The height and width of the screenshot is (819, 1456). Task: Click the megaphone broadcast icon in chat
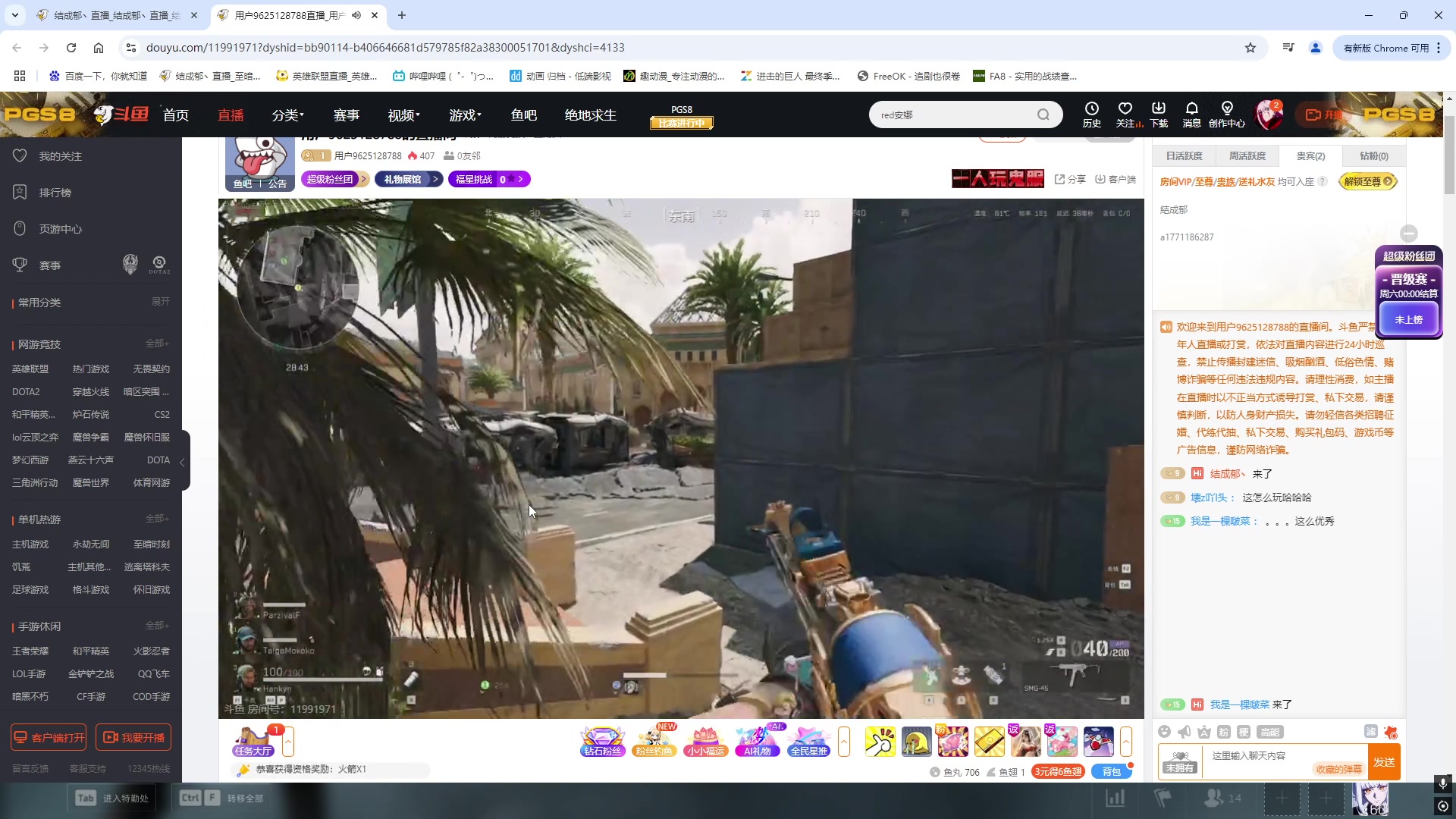(1185, 731)
